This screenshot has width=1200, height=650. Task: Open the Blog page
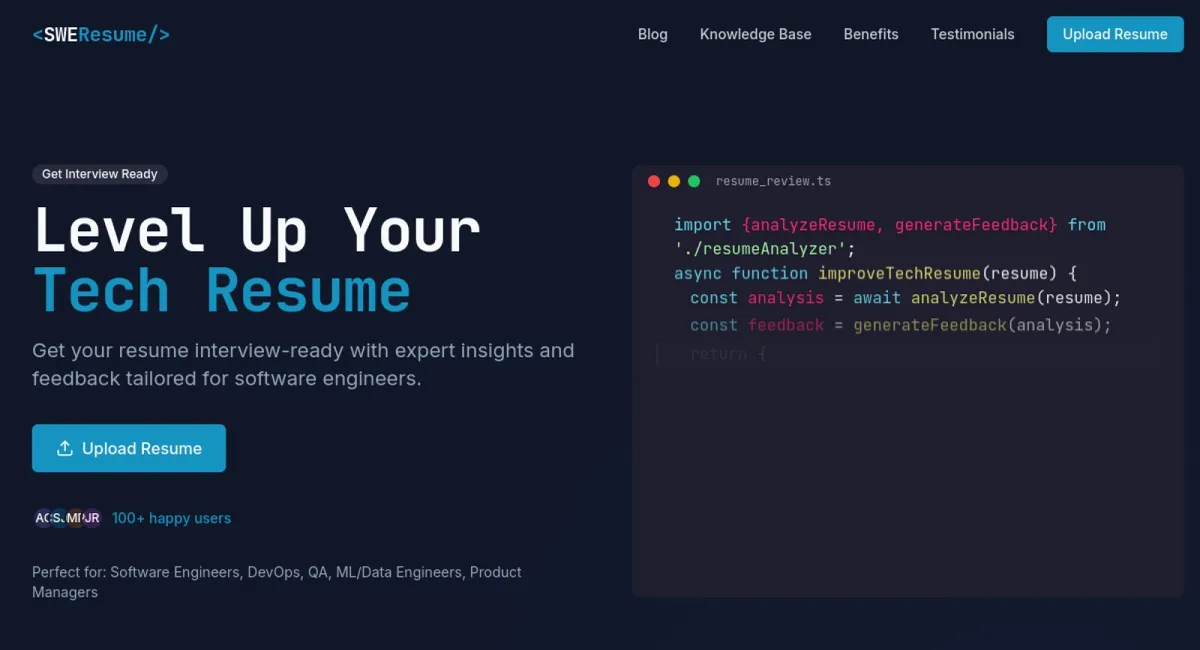[x=652, y=34]
